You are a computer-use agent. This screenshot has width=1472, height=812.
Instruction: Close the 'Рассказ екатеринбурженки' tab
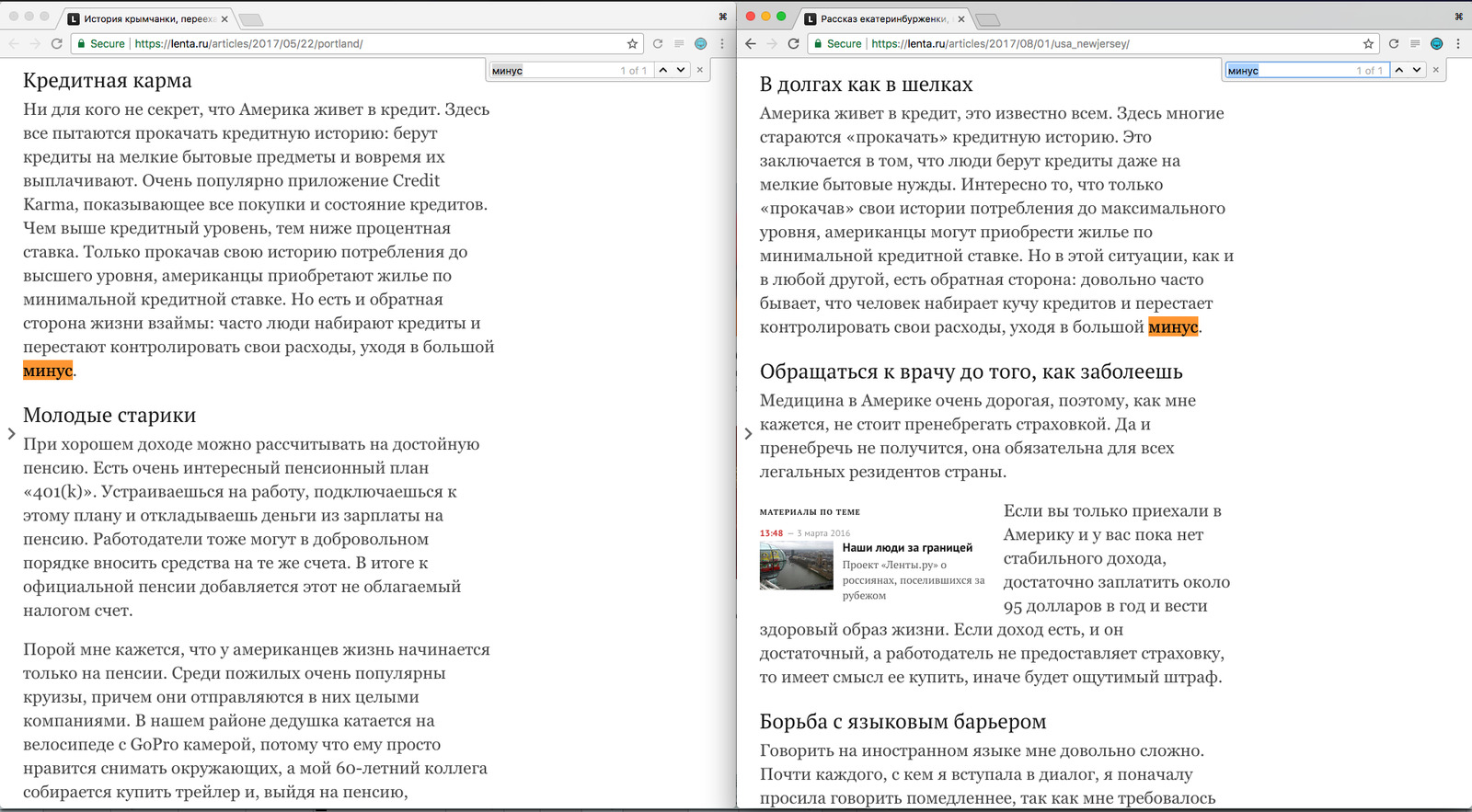click(x=961, y=18)
